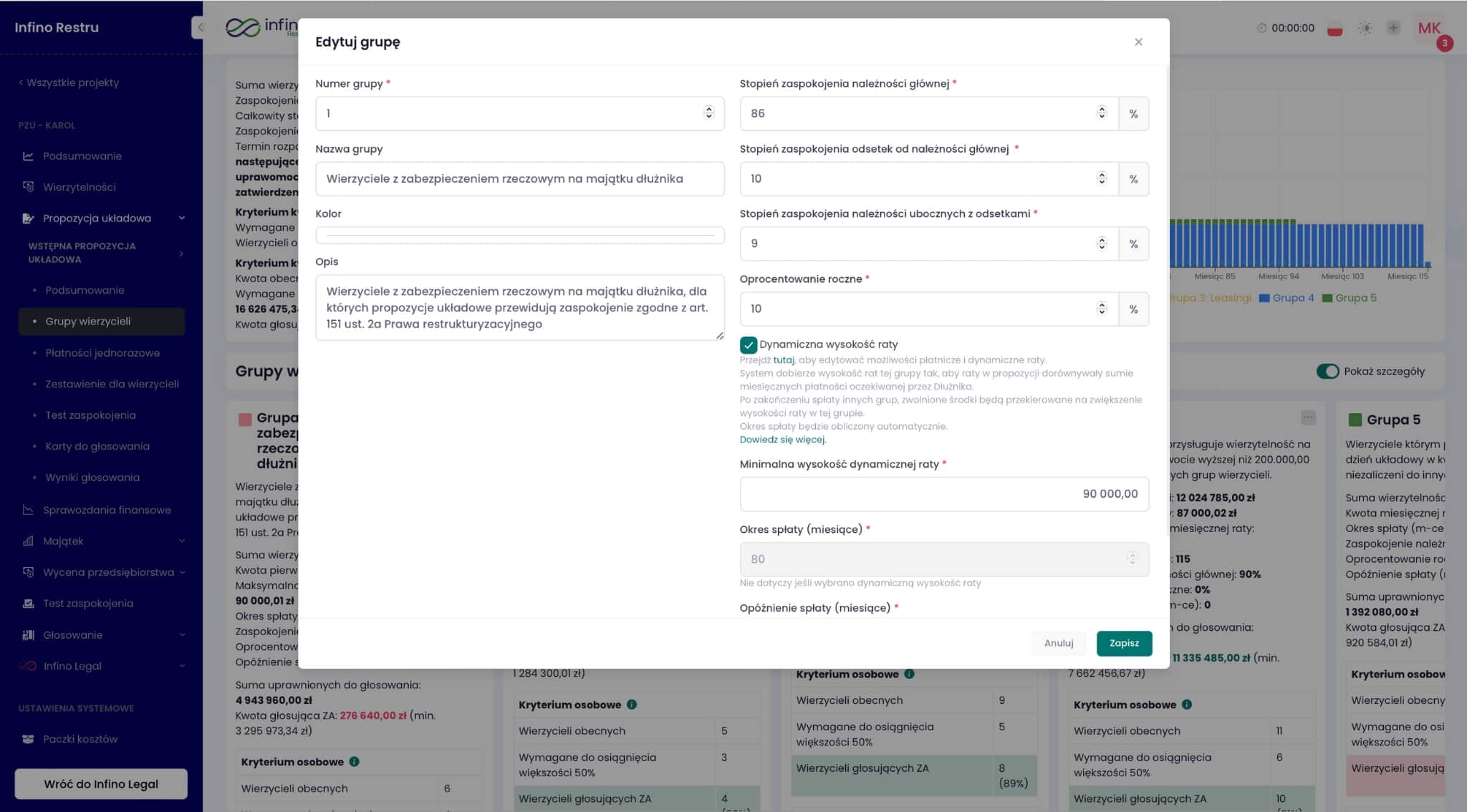Click the sun theme icon in header
The width and height of the screenshot is (1467, 812).
point(1365,28)
